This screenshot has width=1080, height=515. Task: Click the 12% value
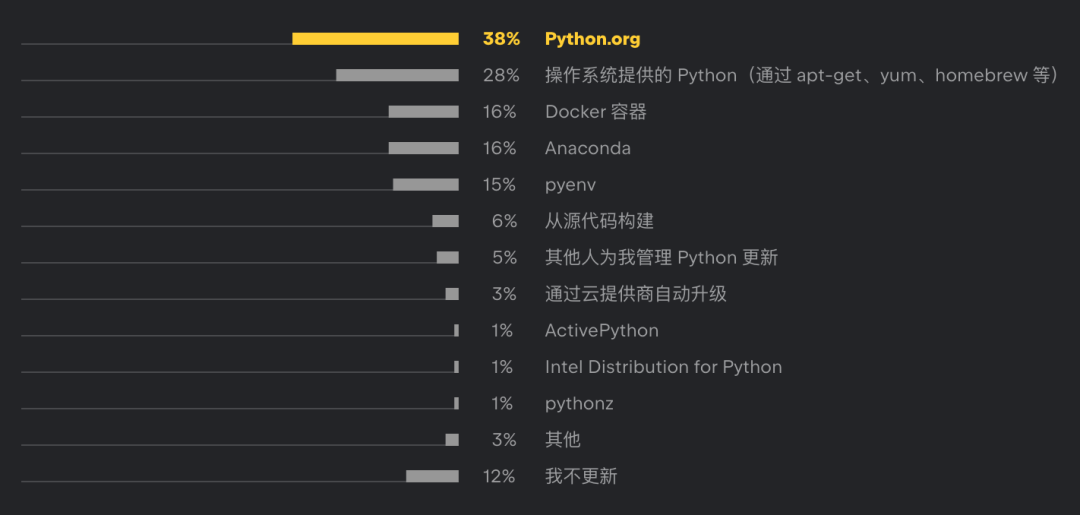[499, 476]
